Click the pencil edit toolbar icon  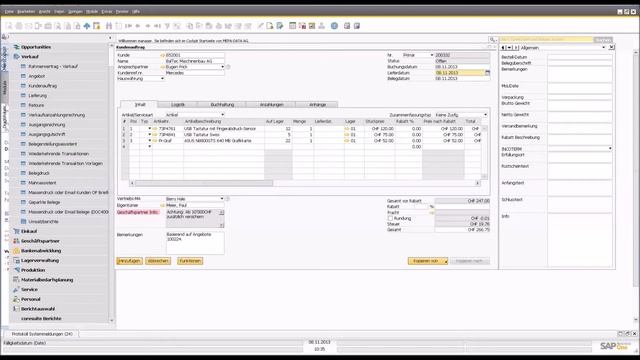[x=260, y=26]
